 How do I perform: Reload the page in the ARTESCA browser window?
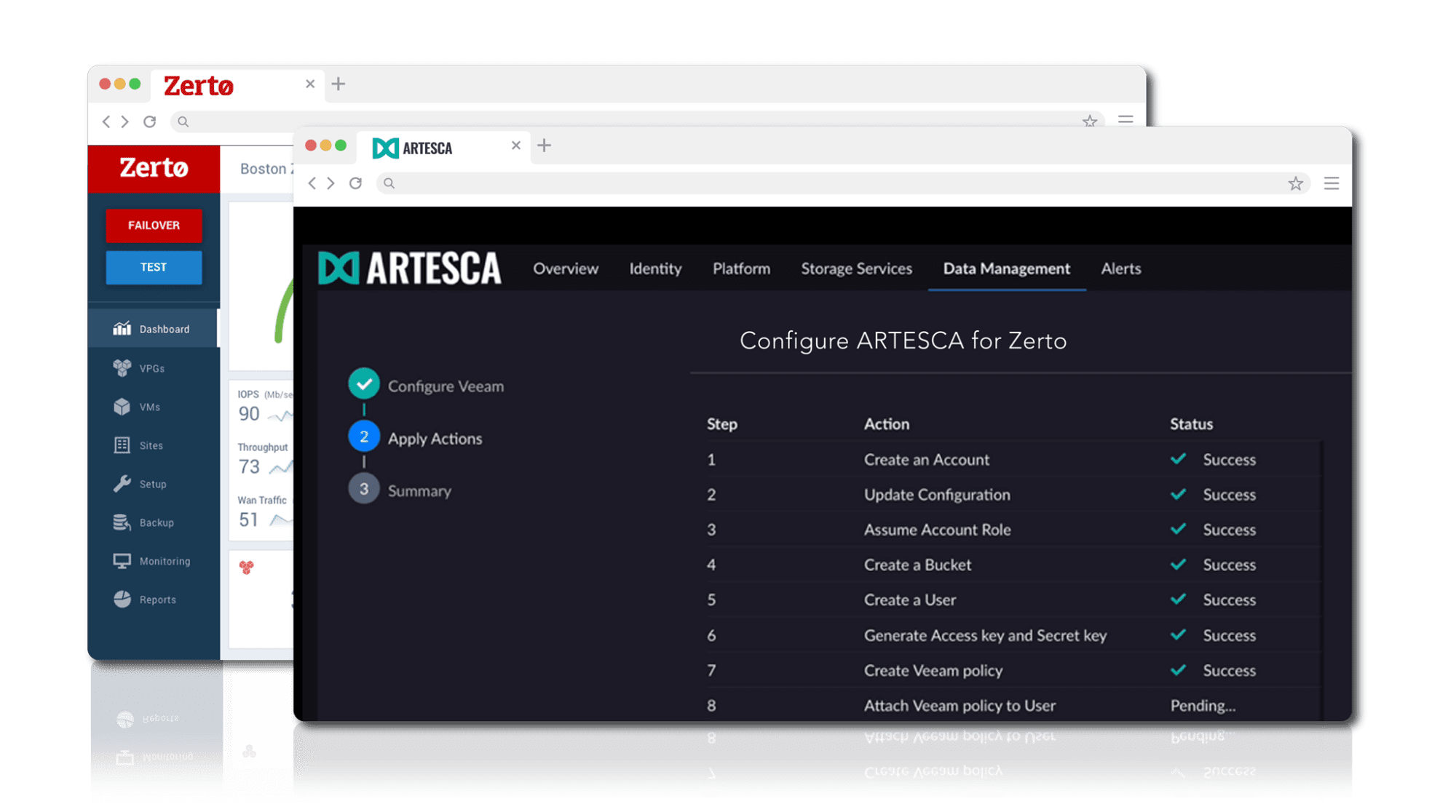[355, 183]
